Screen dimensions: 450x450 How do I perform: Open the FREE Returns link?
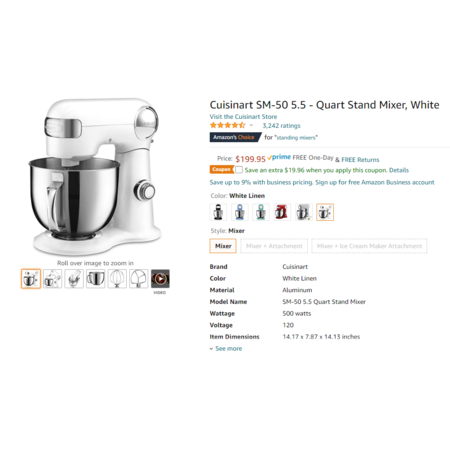click(360, 160)
